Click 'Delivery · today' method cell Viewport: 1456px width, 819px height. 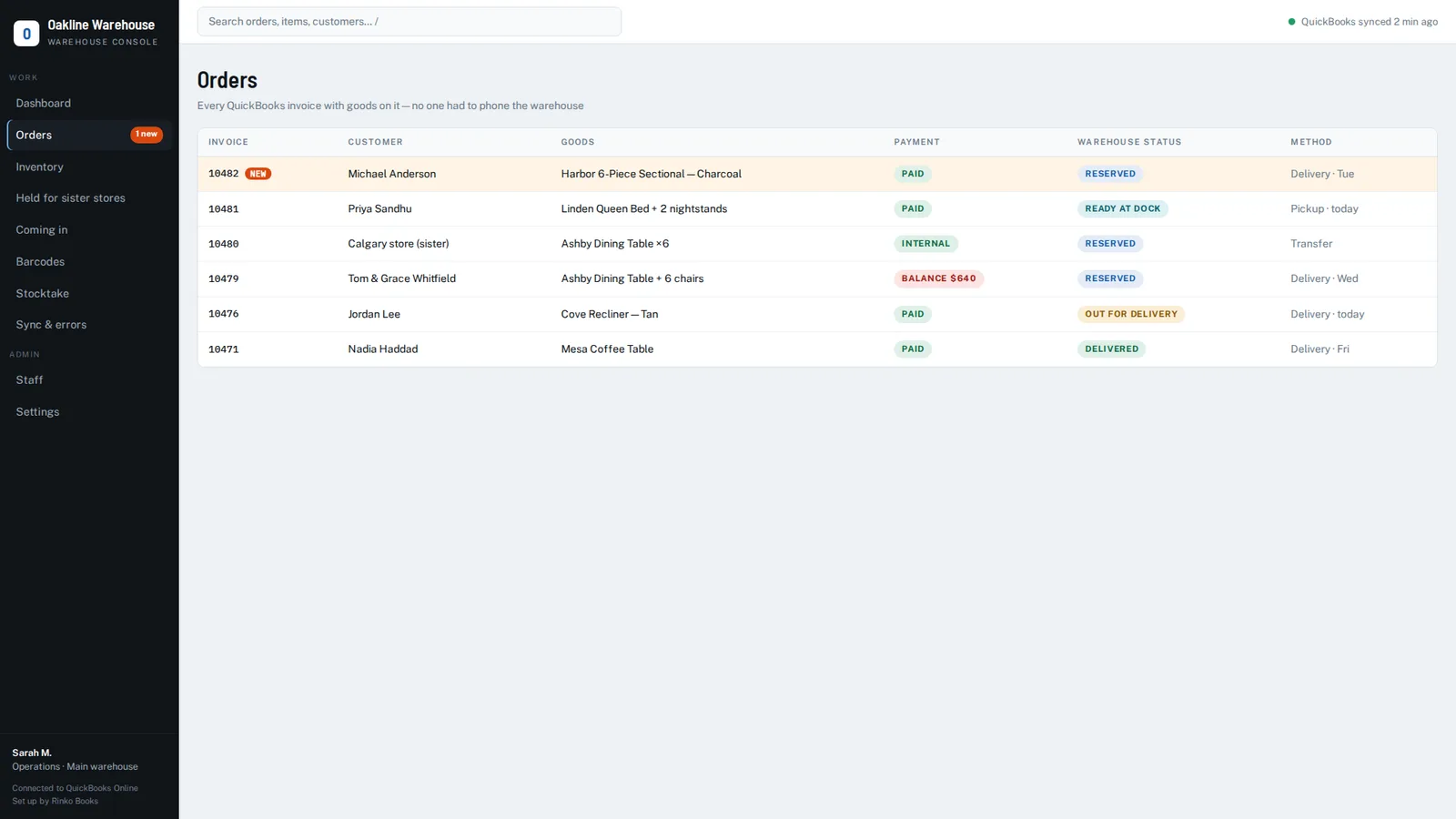pos(1328,314)
